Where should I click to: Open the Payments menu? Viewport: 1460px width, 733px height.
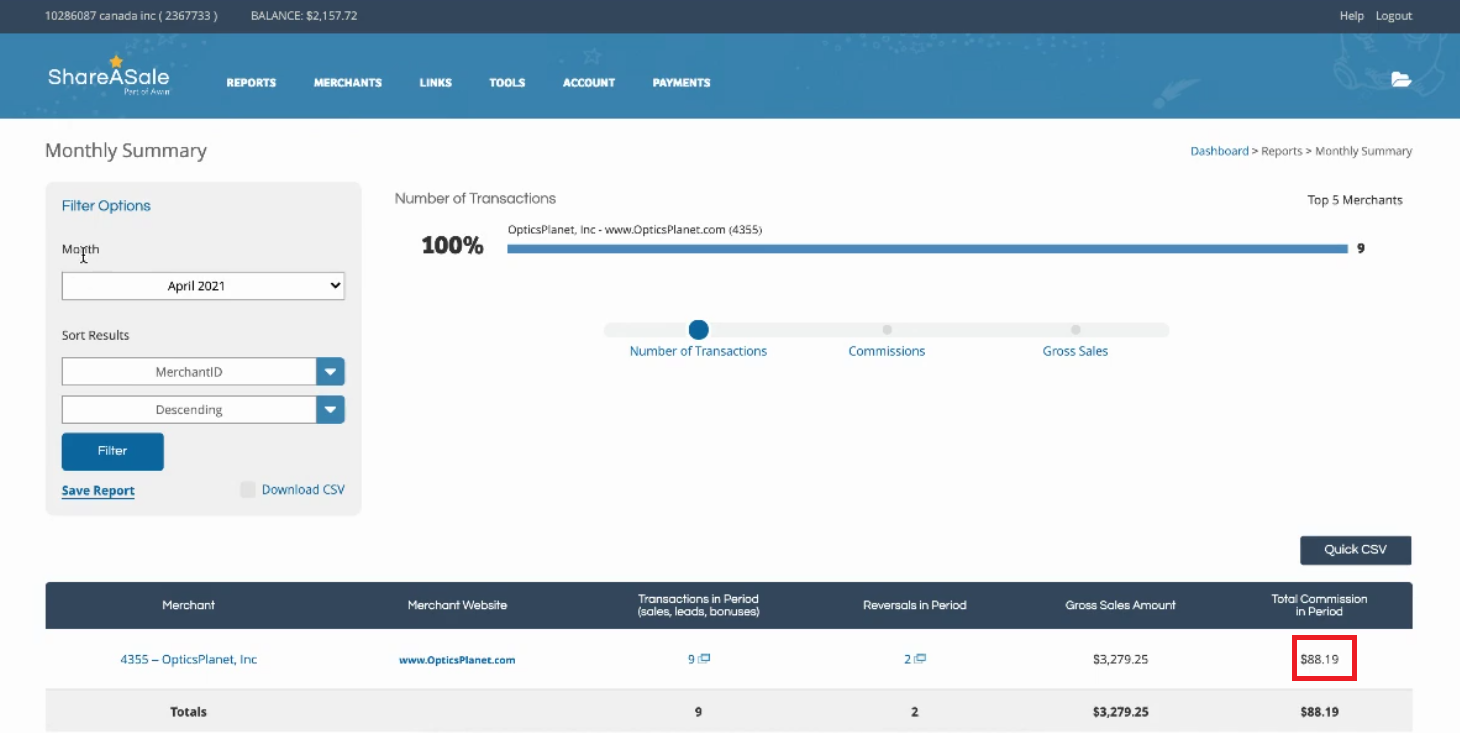point(681,83)
